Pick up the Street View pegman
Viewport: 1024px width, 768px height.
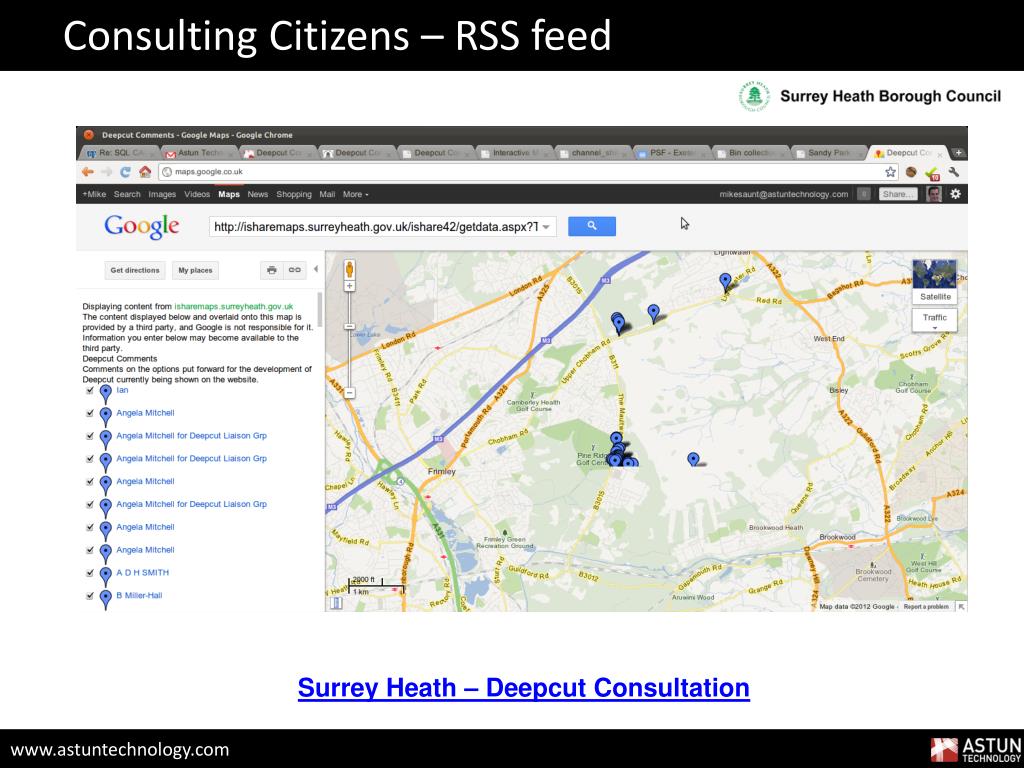click(349, 269)
